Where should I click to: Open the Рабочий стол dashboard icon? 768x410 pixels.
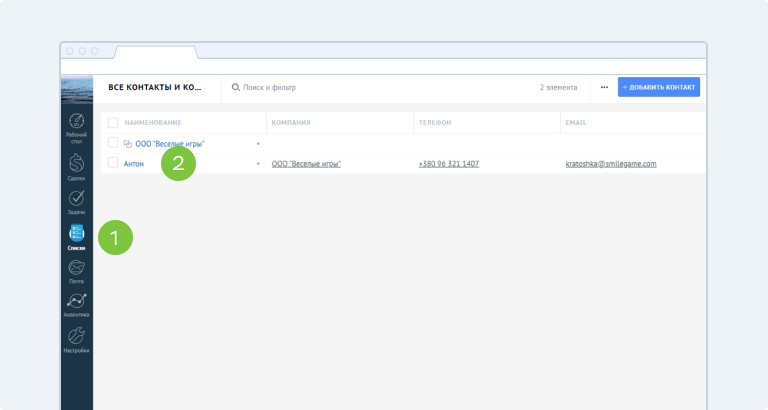(x=76, y=124)
